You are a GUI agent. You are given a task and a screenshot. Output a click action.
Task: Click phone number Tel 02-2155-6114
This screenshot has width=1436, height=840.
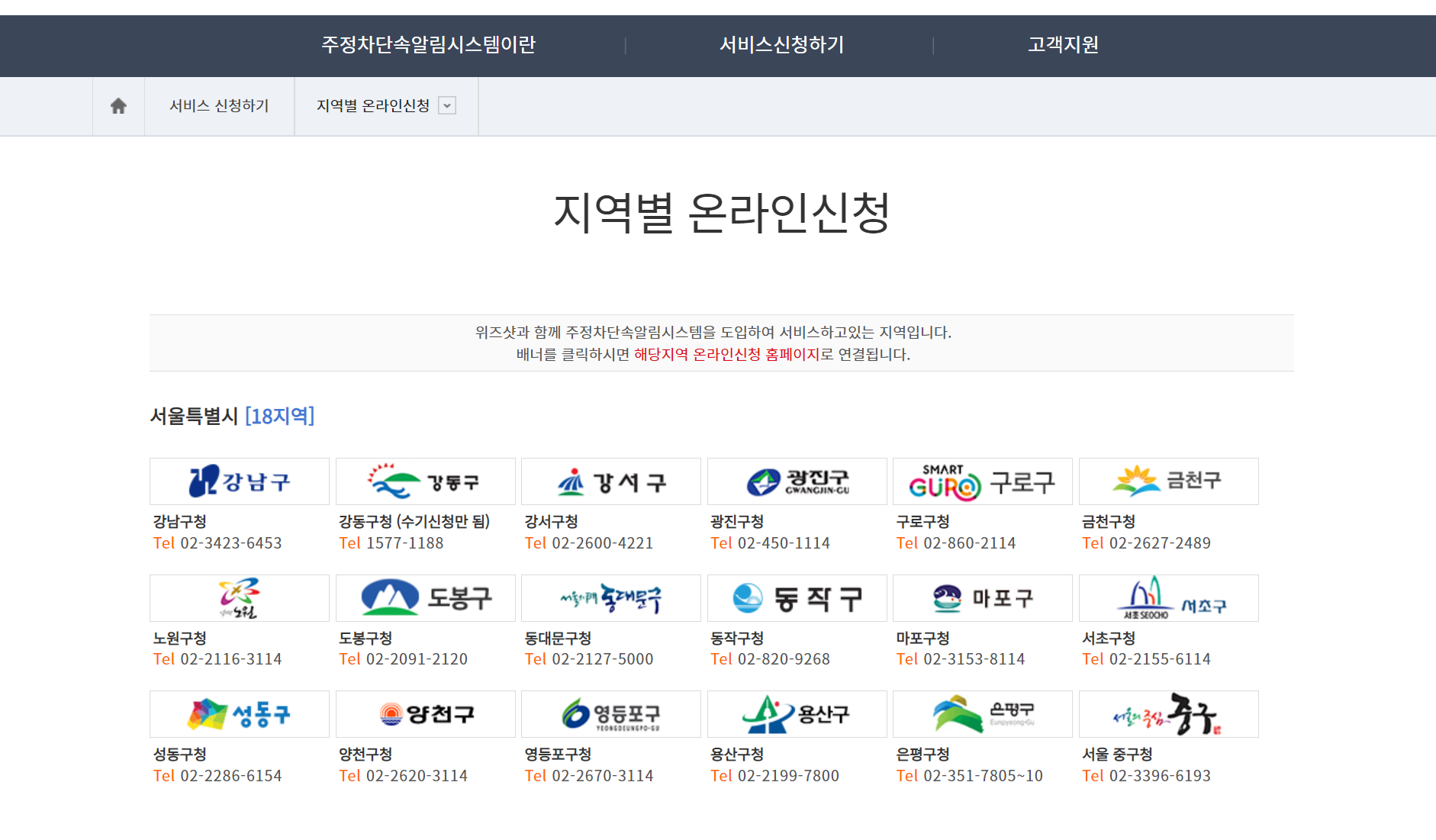(x=1146, y=659)
